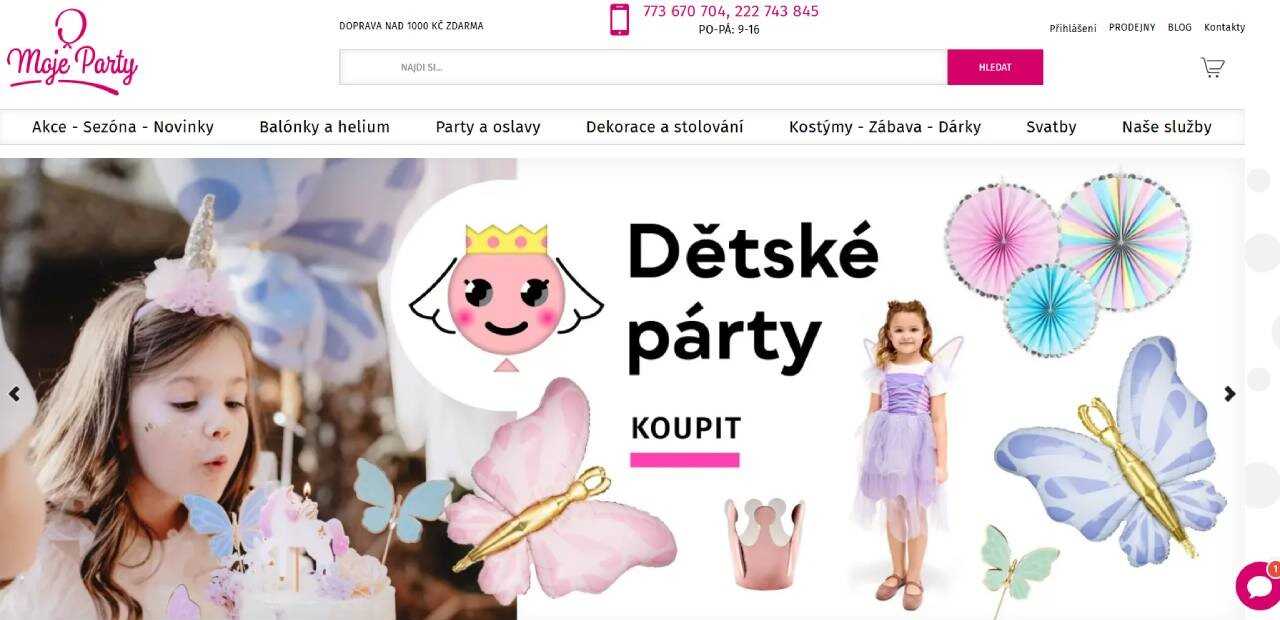Viewport: 1280px width, 620px height.
Task: Go to previous slide arrow
Action: (x=14, y=394)
